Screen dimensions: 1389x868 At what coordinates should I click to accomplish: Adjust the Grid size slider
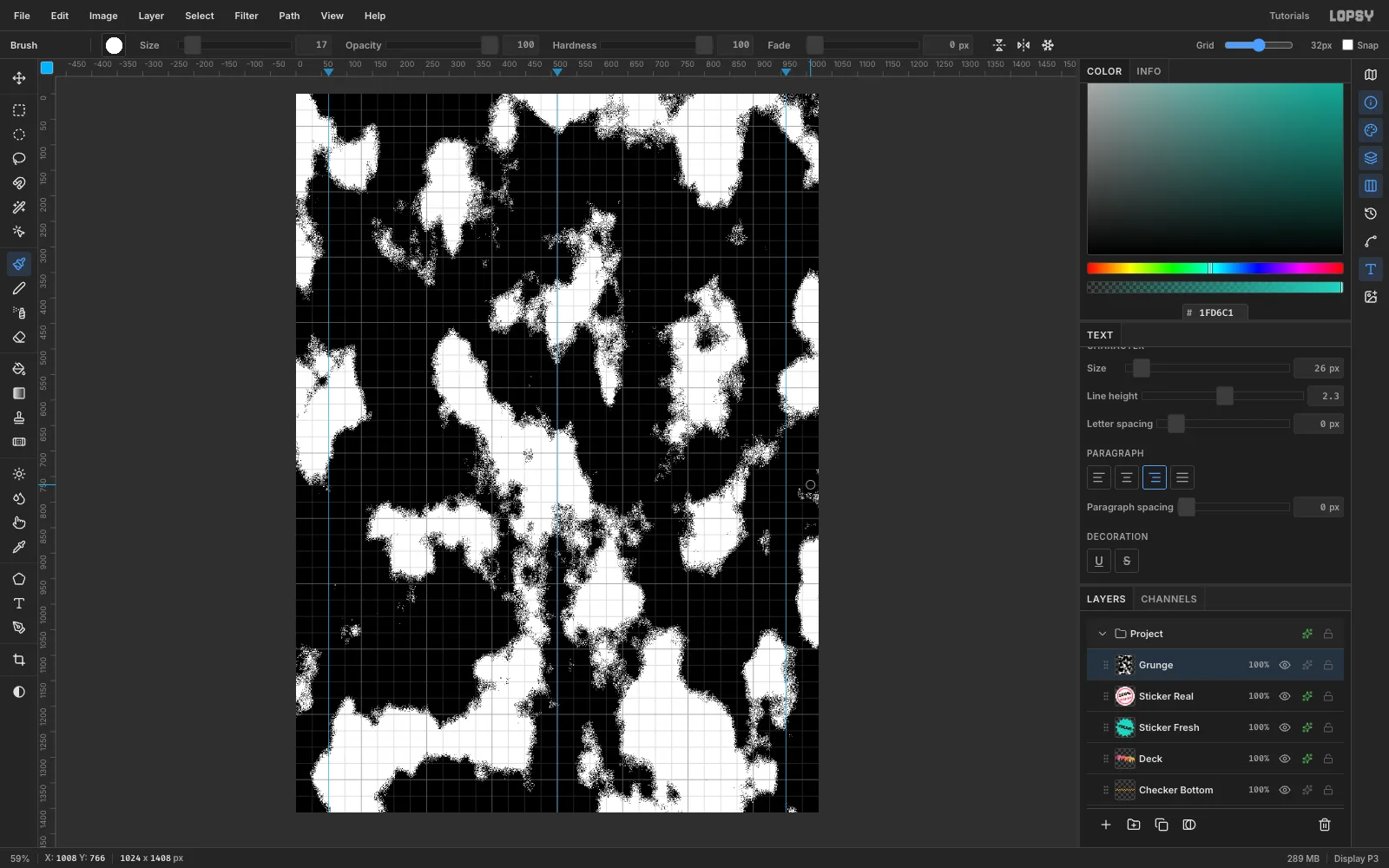click(x=1259, y=45)
